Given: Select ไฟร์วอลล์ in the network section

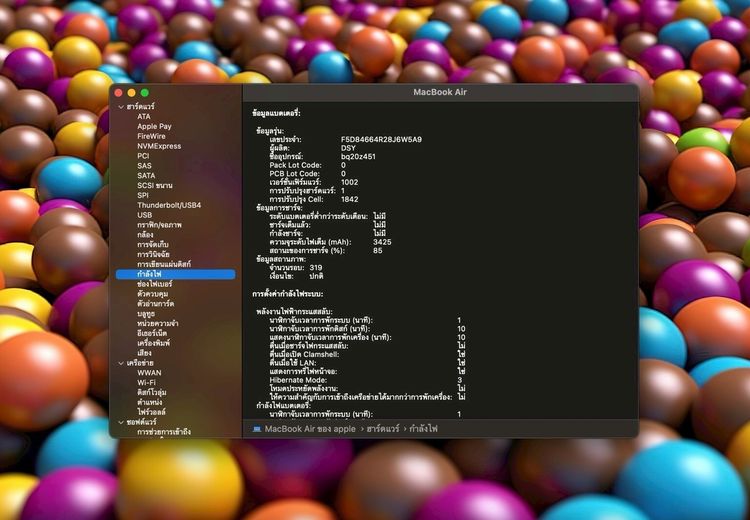Looking at the screenshot, I should (x=152, y=411).
